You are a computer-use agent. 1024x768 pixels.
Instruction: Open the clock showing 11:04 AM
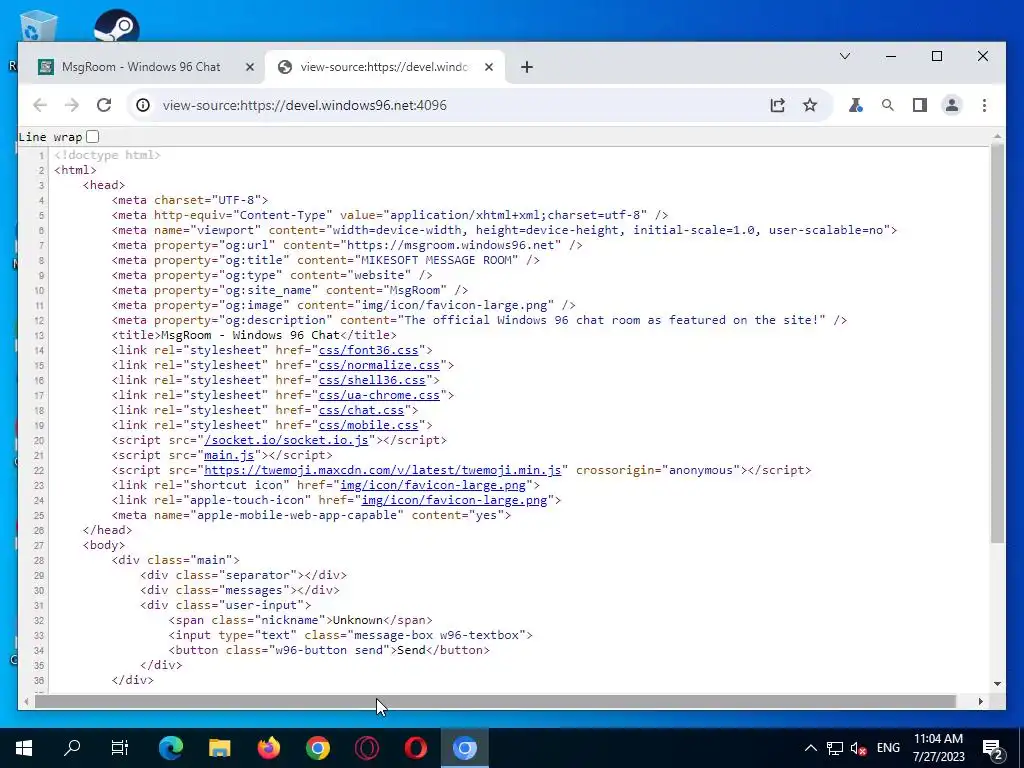[x=938, y=748]
